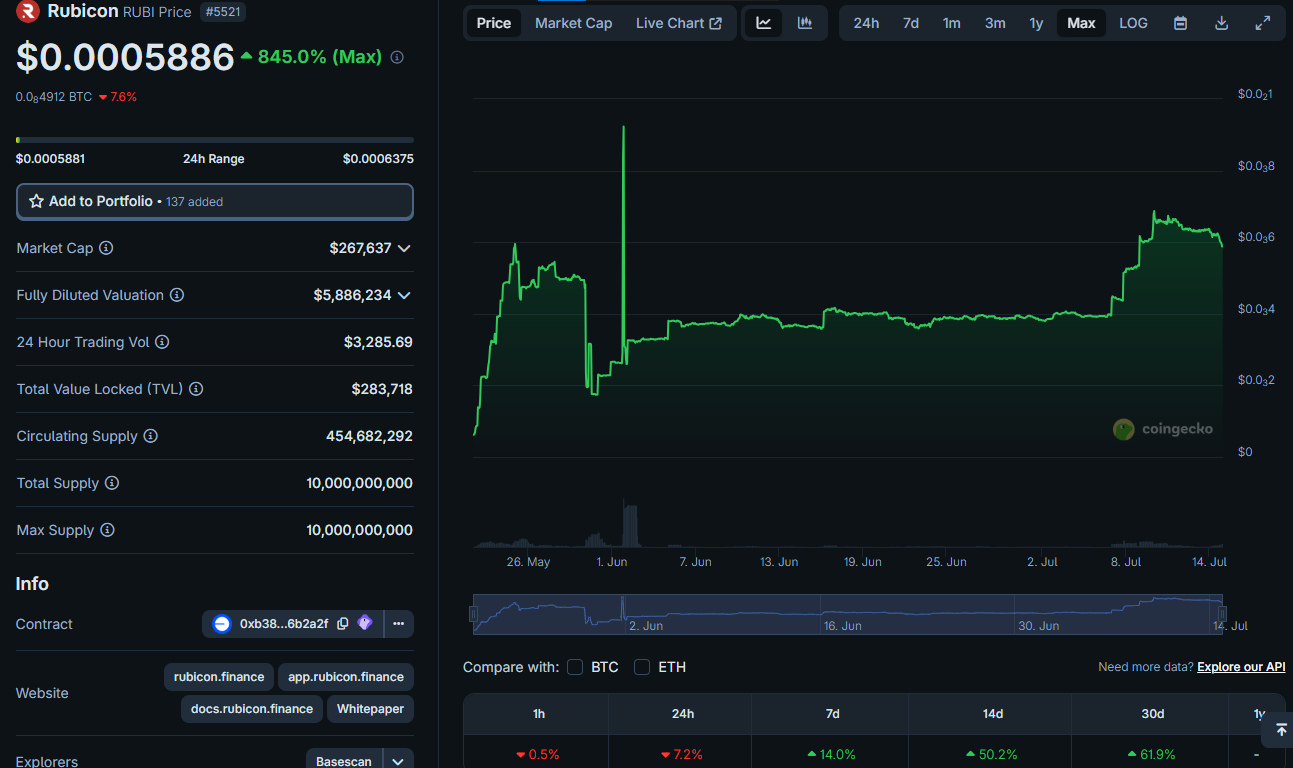Open the app.rubicon.finance link
This screenshot has height=768, width=1293.
coord(346,677)
